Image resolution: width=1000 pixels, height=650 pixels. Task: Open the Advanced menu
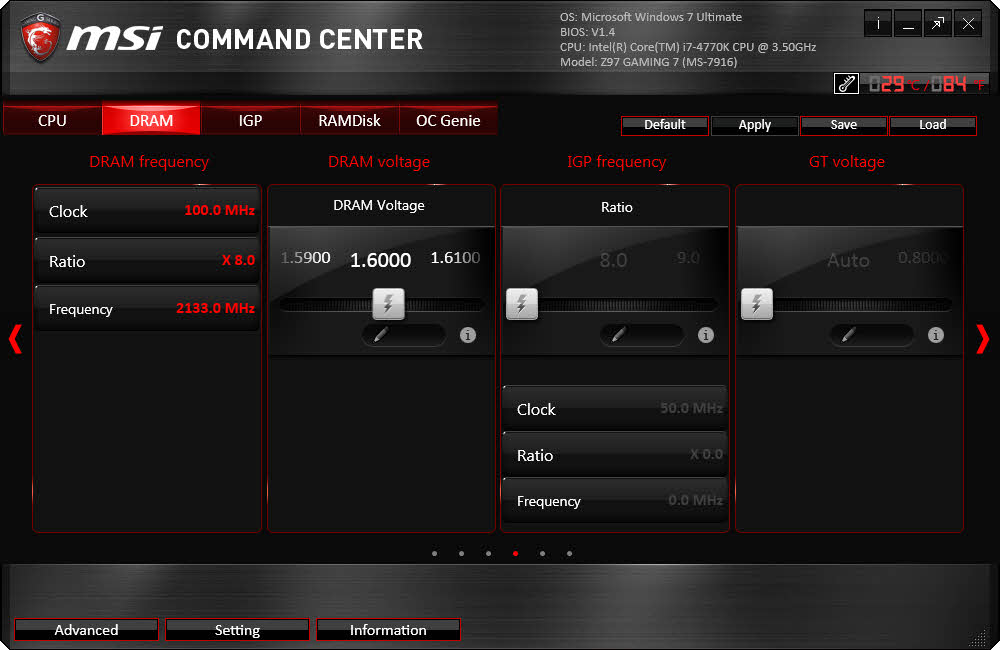(x=86, y=630)
